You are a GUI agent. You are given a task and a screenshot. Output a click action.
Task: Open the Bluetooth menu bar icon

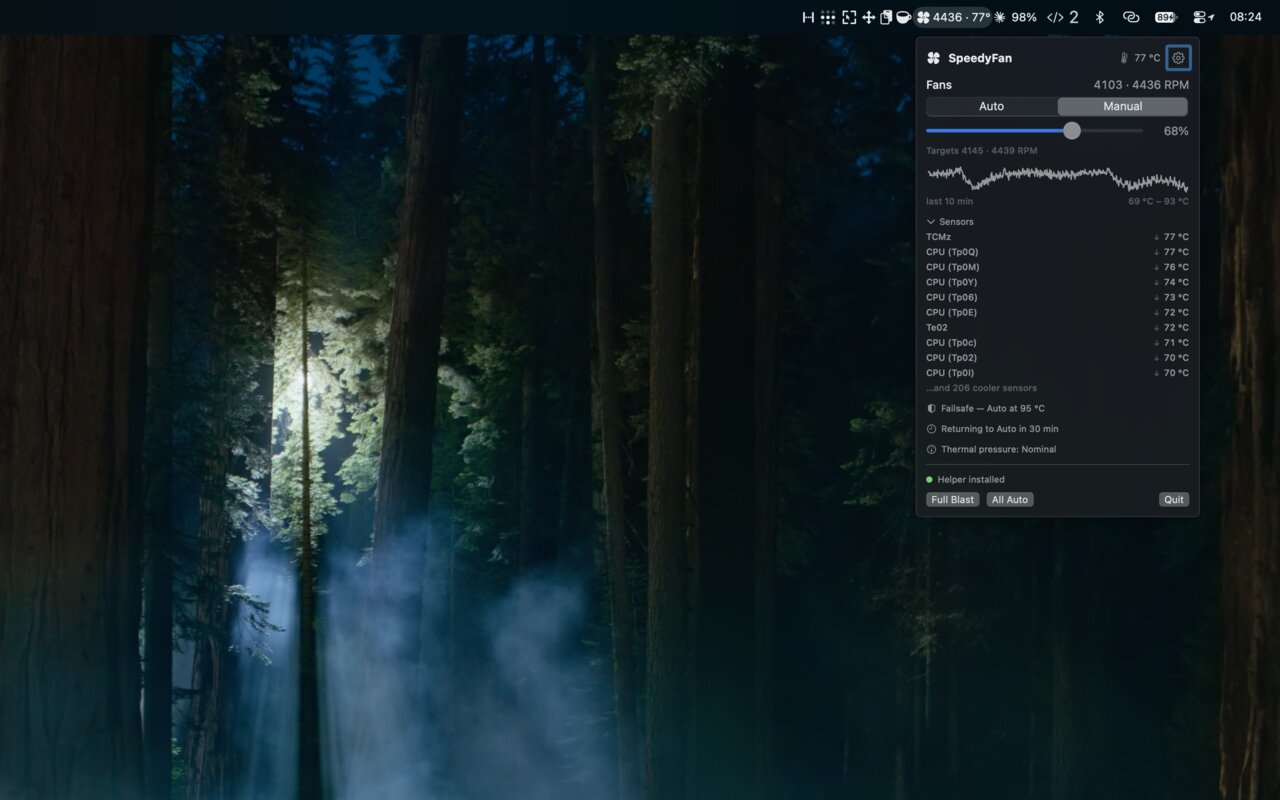[1099, 17]
